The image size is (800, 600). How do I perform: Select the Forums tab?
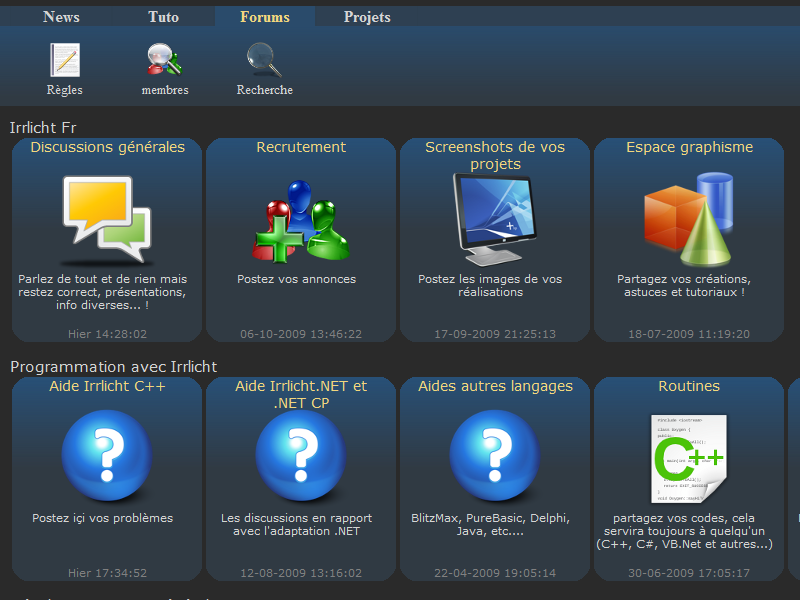point(265,17)
